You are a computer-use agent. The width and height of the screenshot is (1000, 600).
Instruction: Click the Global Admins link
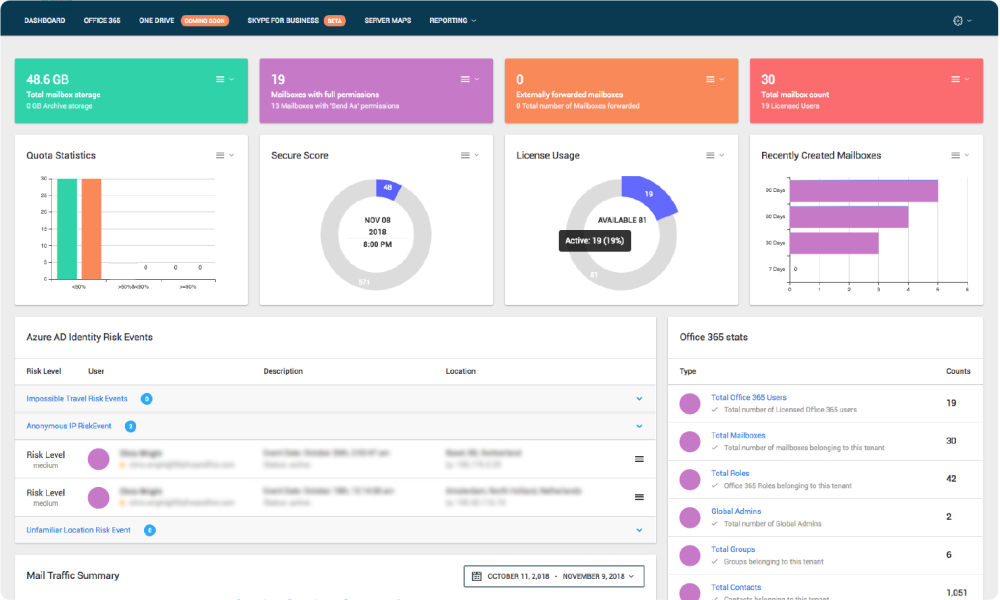pos(736,511)
